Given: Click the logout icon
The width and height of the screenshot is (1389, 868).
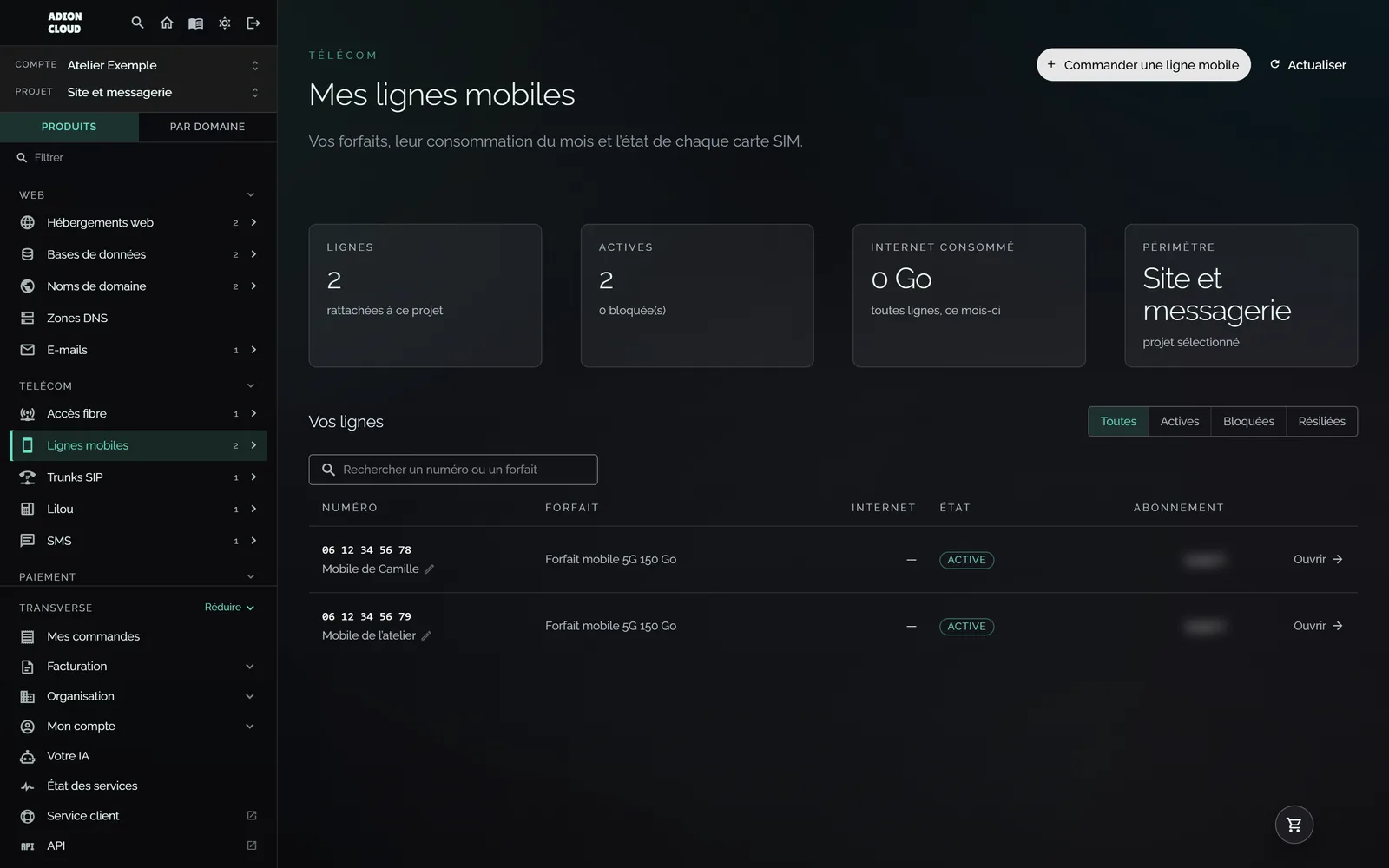Looking at the screenshot, I should point(253,23).
